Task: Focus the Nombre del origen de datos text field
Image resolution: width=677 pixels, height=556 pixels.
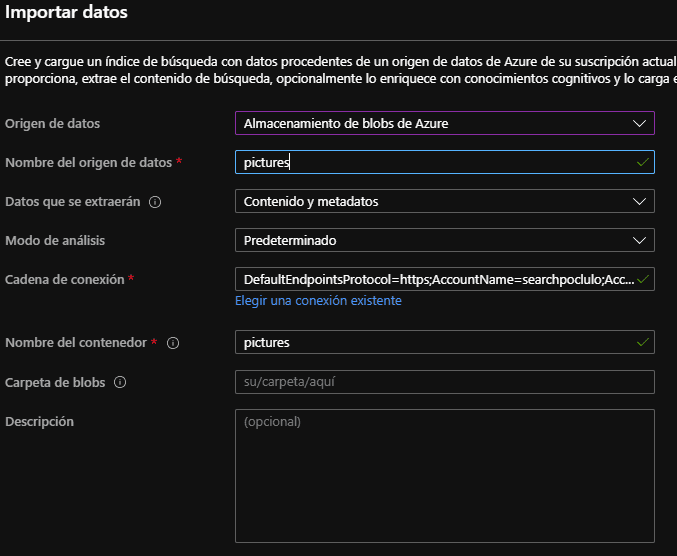Action: point(445,162)
